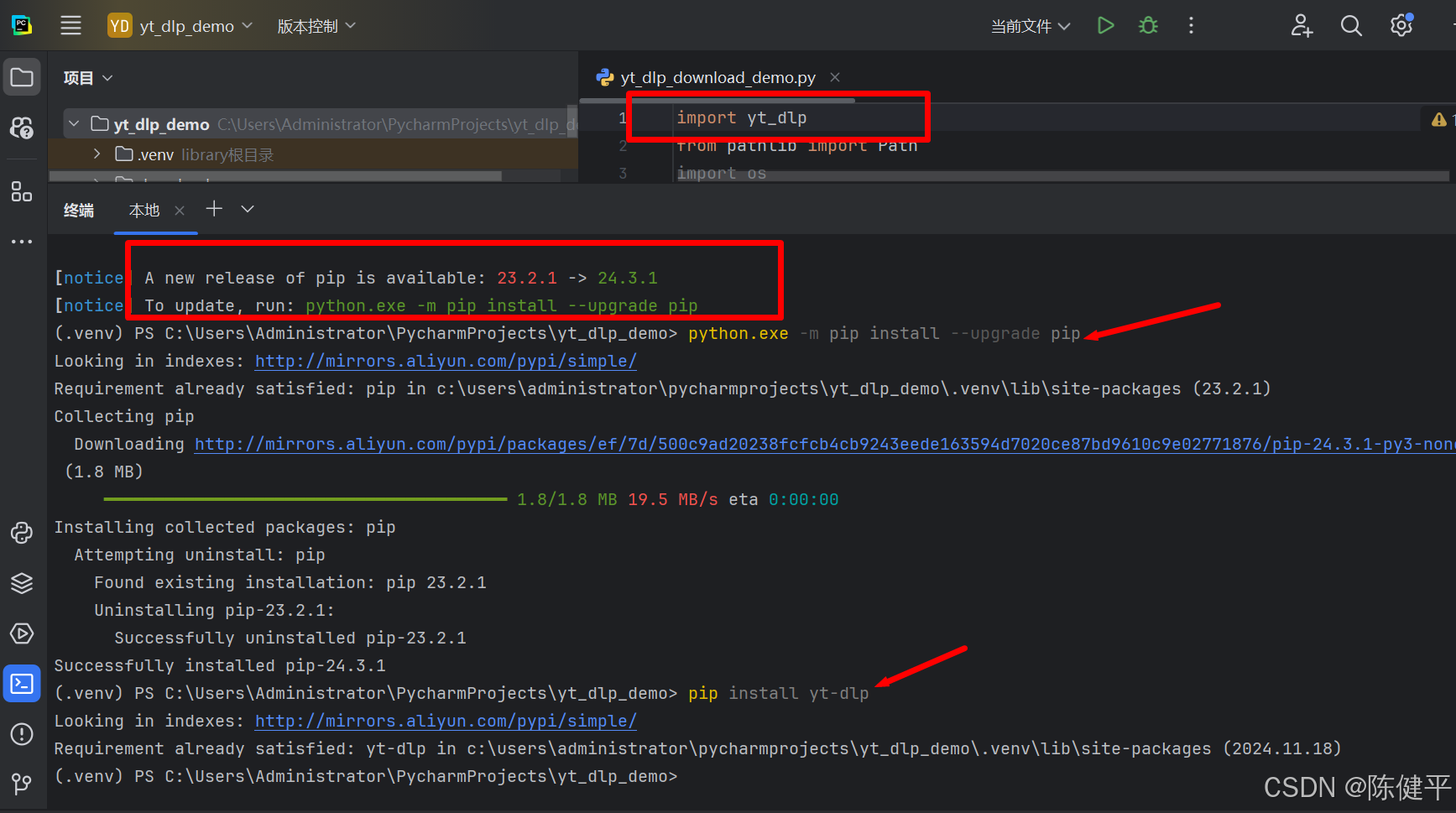Toggle the Terminal tool window icon
The image size is (1456, 813).
click(x=22, y=684)
